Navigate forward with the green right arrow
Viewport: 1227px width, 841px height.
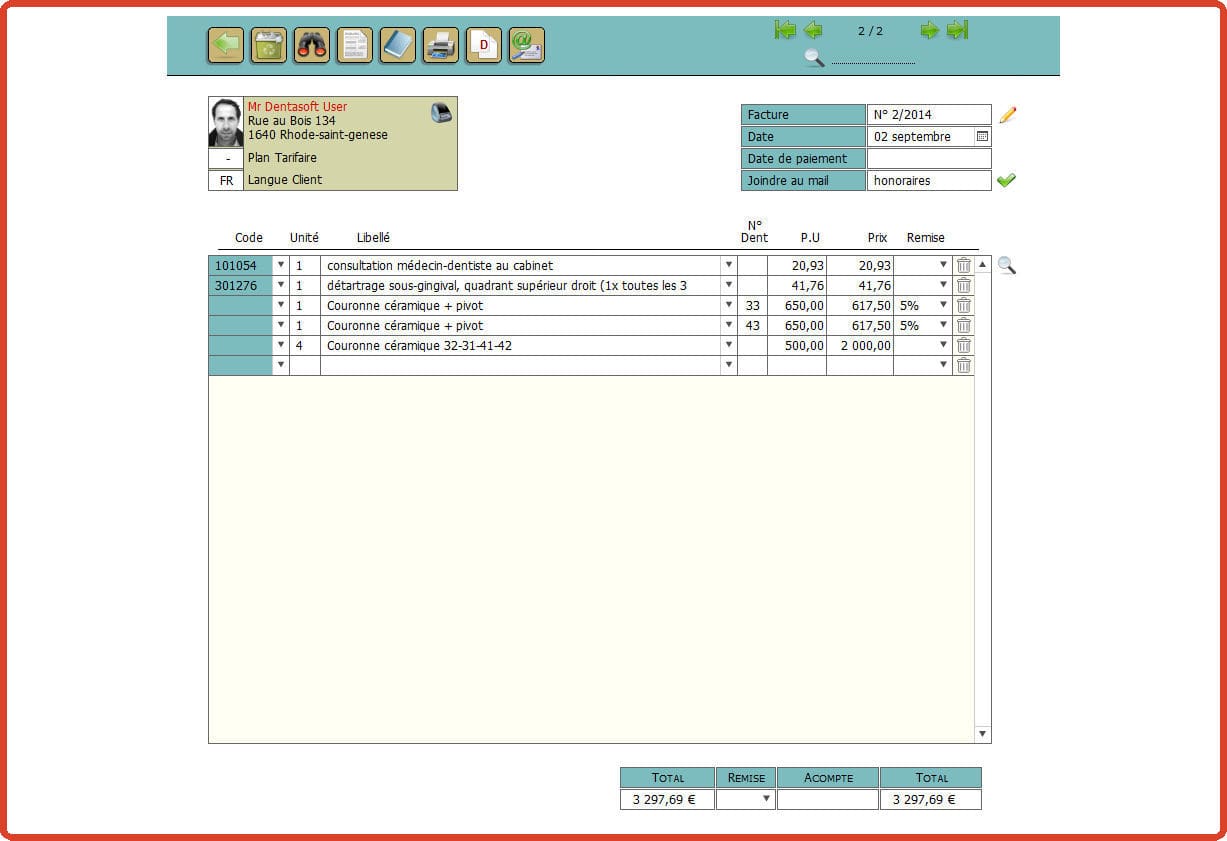(929, 30)
